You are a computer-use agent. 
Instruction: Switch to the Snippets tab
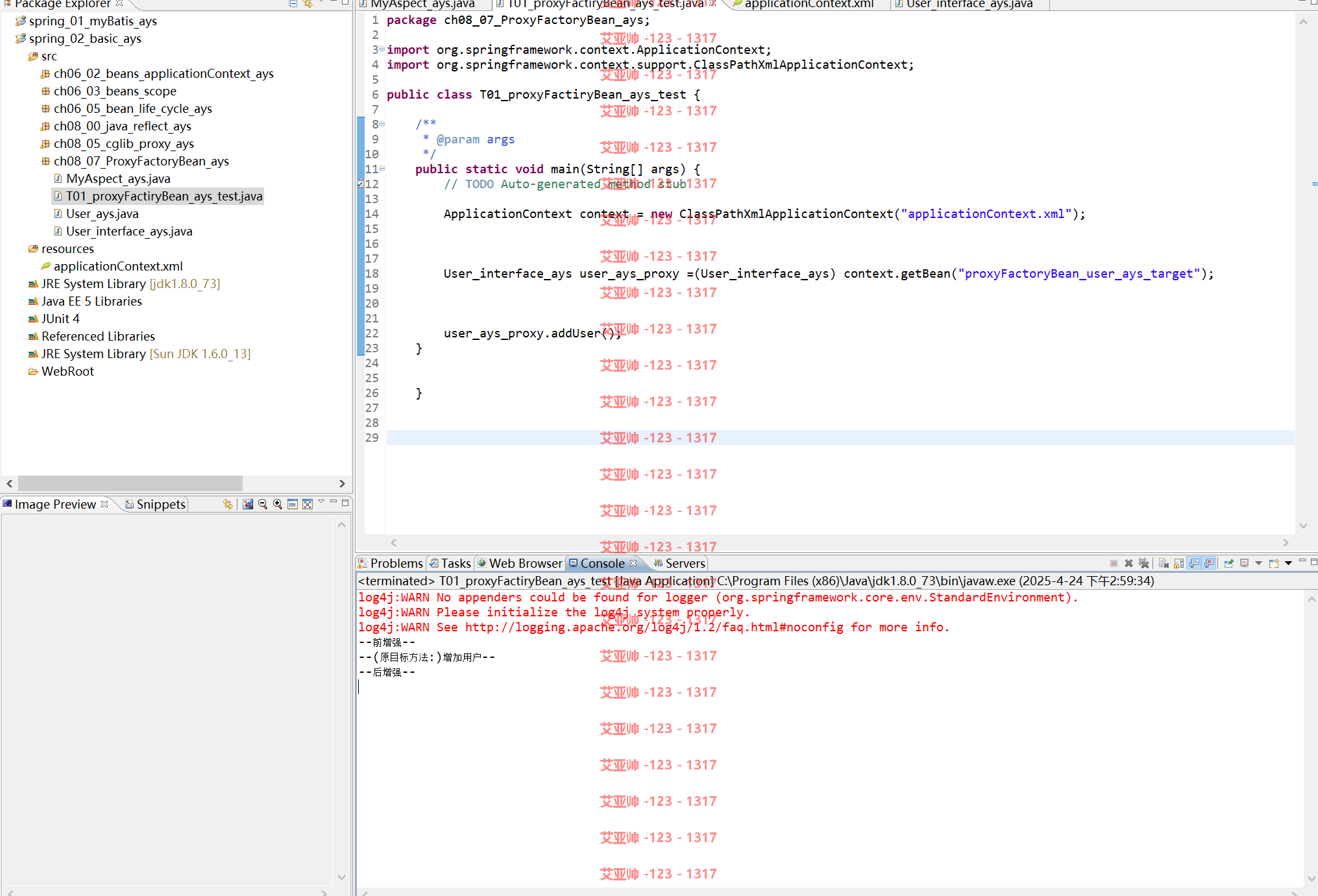156,504
